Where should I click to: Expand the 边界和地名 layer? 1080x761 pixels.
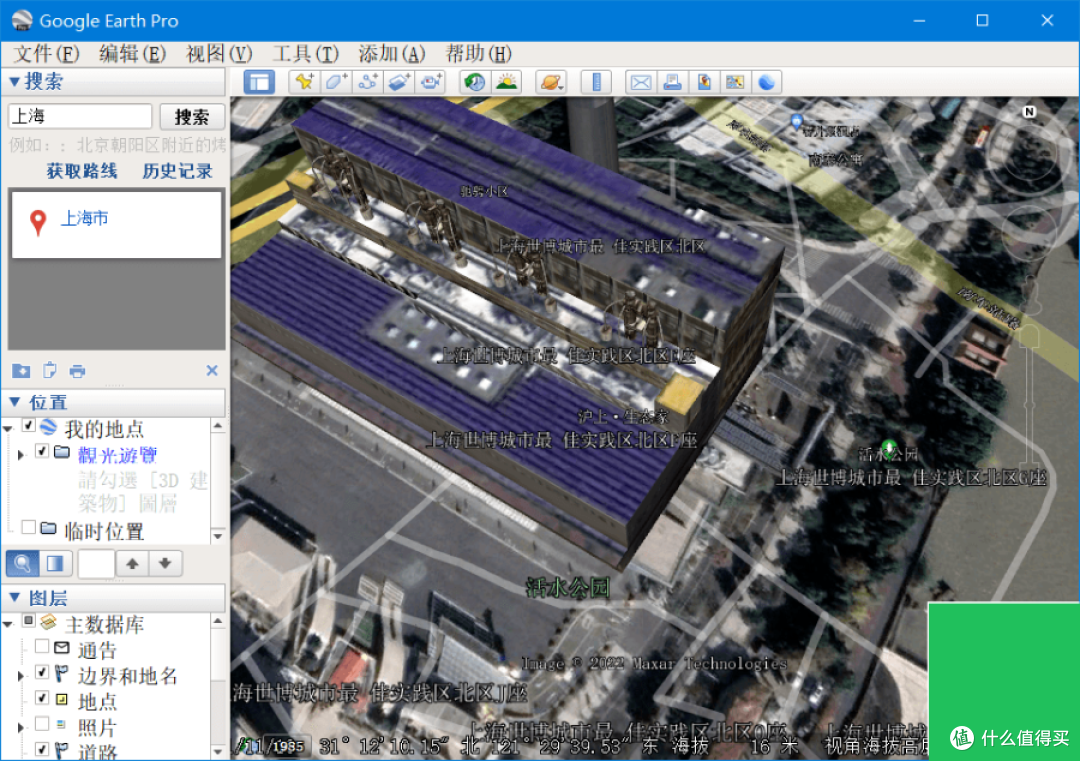coord(21,676)
